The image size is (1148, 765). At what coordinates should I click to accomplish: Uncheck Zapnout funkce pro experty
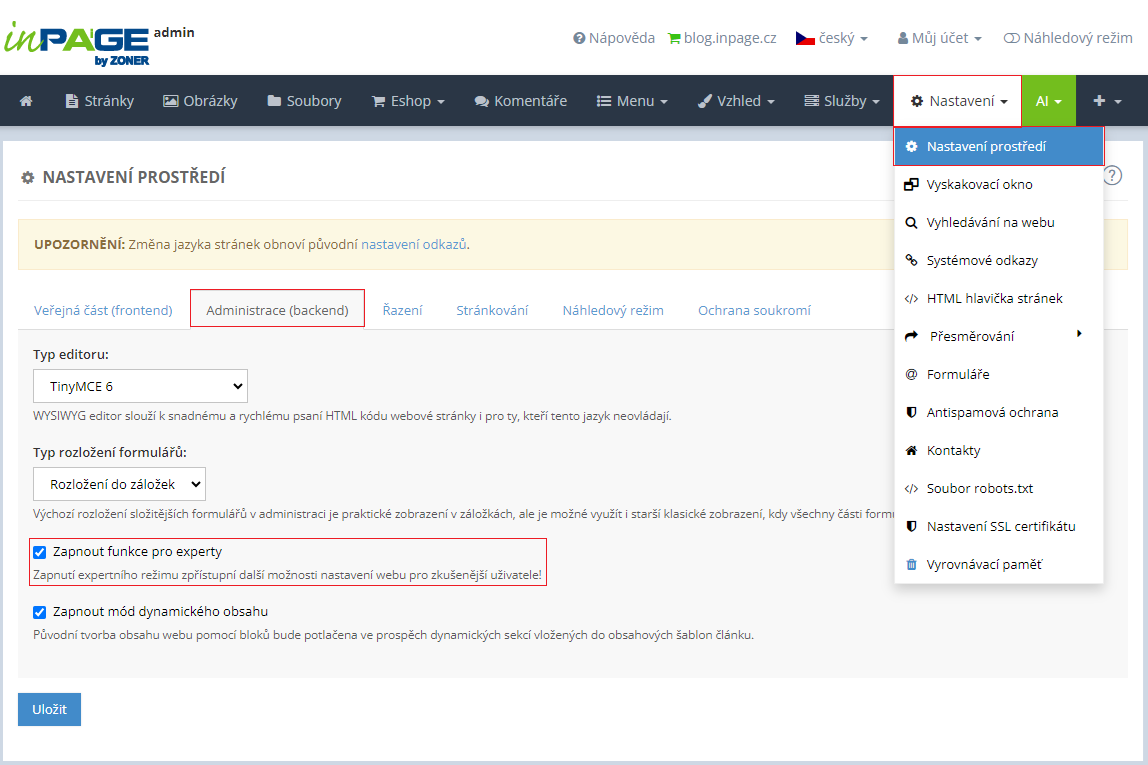(x=40, y=552)
